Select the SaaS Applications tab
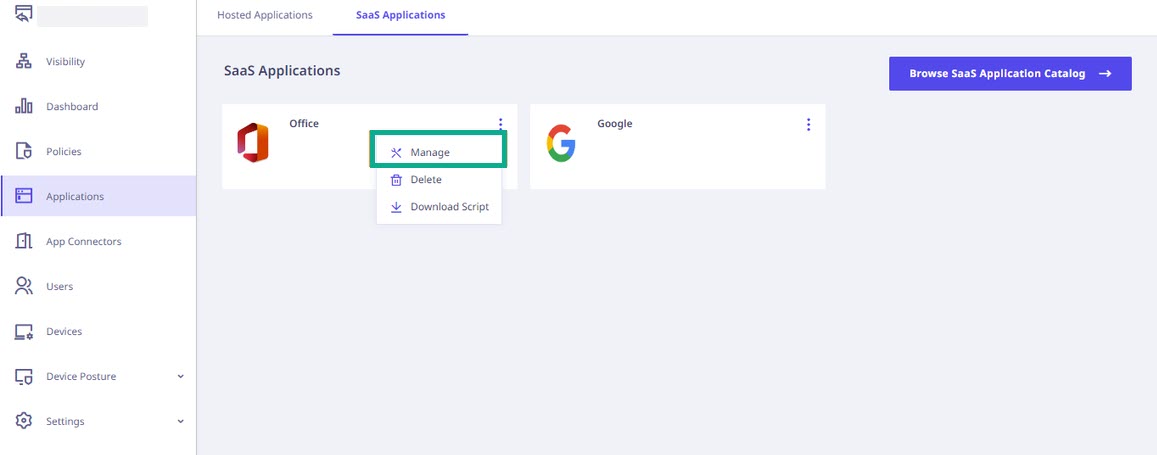 pyautogui.click(x=401, y=15)
